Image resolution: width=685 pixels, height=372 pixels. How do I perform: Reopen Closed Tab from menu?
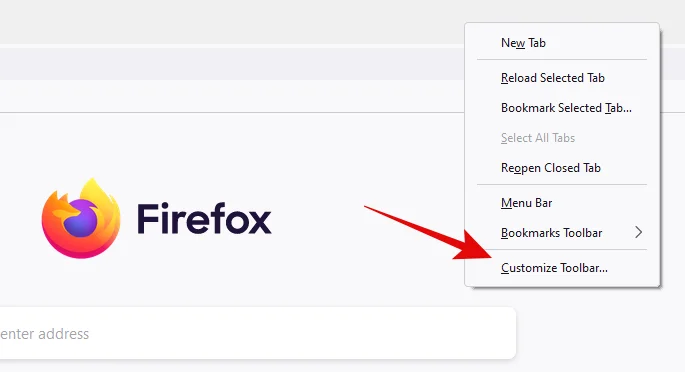click(562, 168)
